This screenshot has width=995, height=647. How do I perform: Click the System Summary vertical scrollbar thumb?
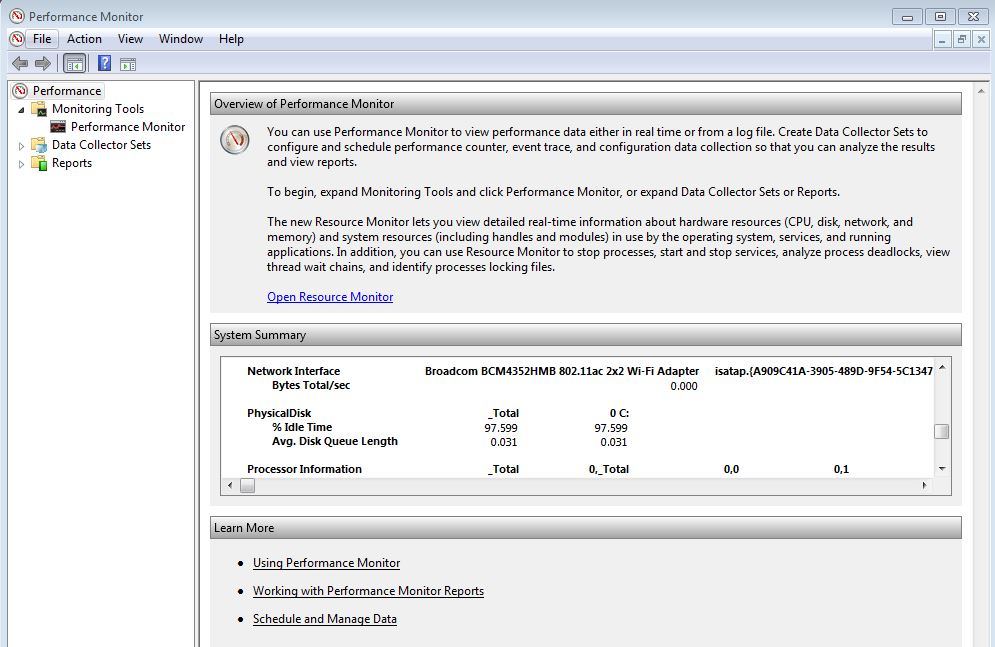pos(942,431)
